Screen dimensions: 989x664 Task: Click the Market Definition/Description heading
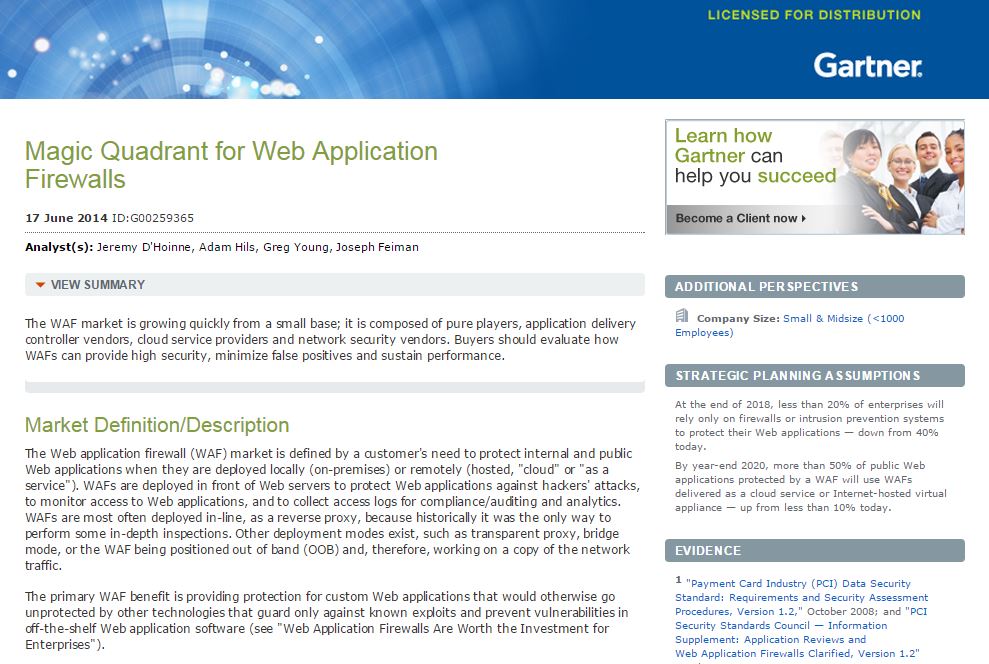[x=157, y=425]
